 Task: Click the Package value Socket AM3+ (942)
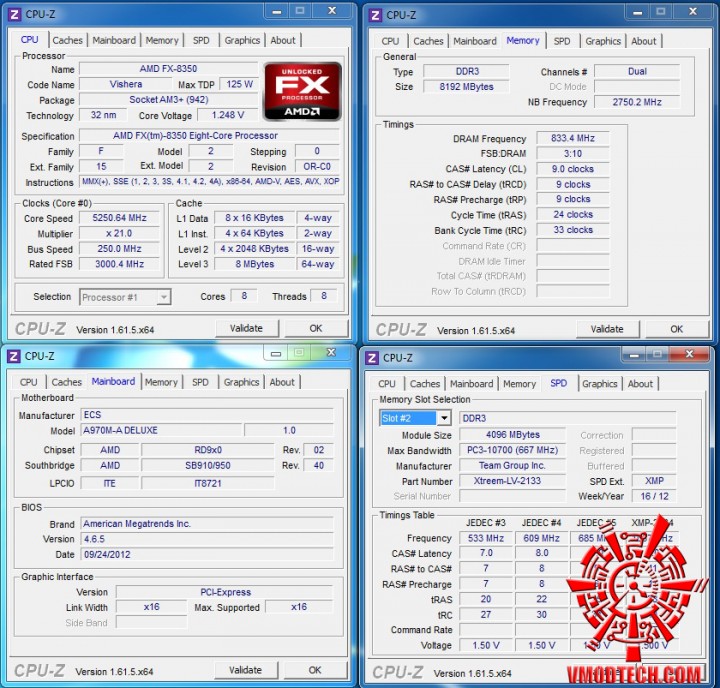coord(169,100)
